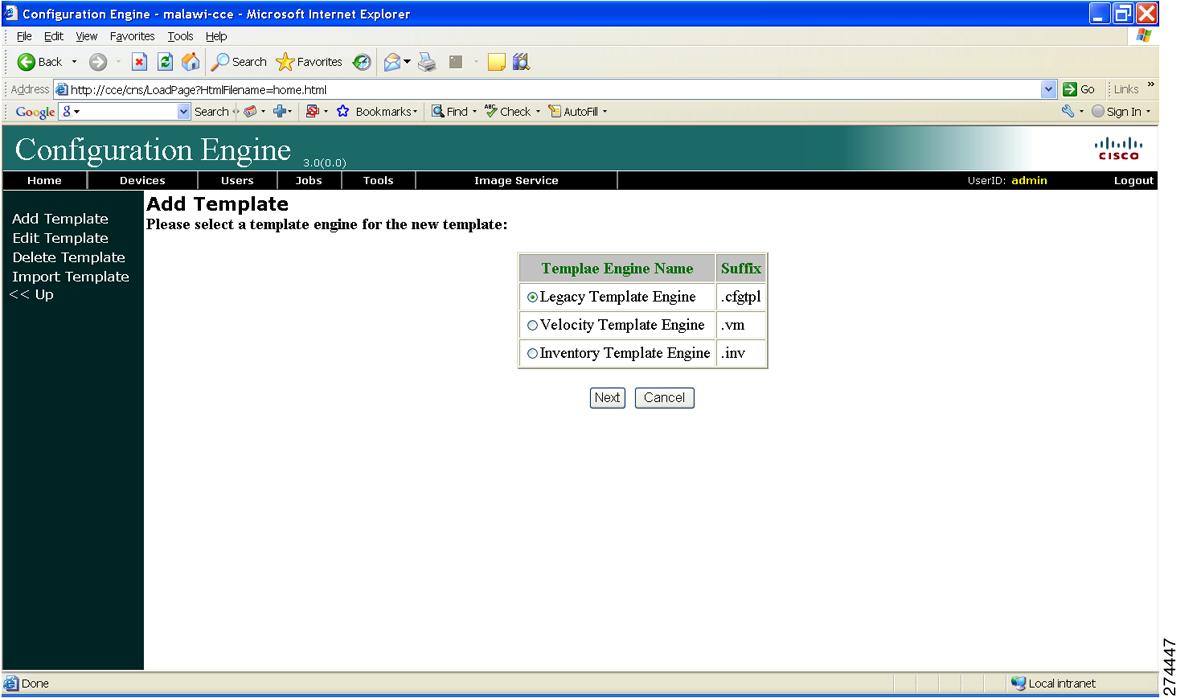Click the Cancel button

click(x=665, y=398)
